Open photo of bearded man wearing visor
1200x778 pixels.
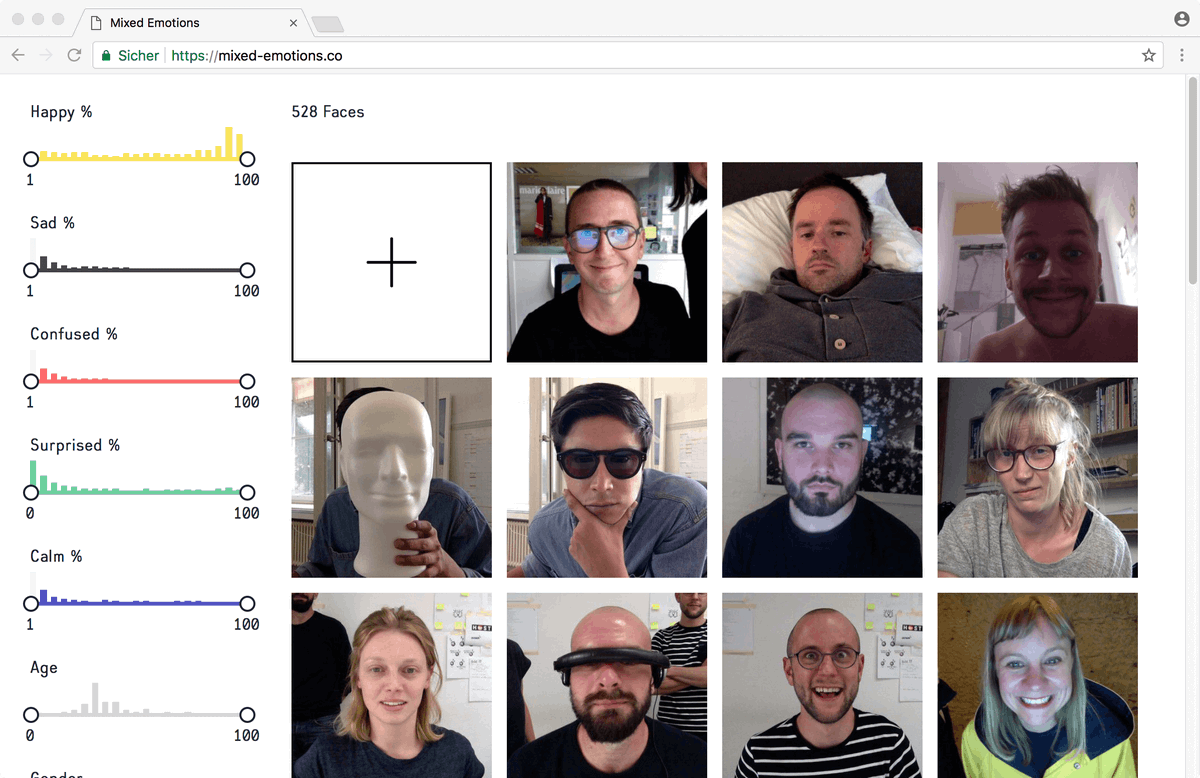point(607,685)
